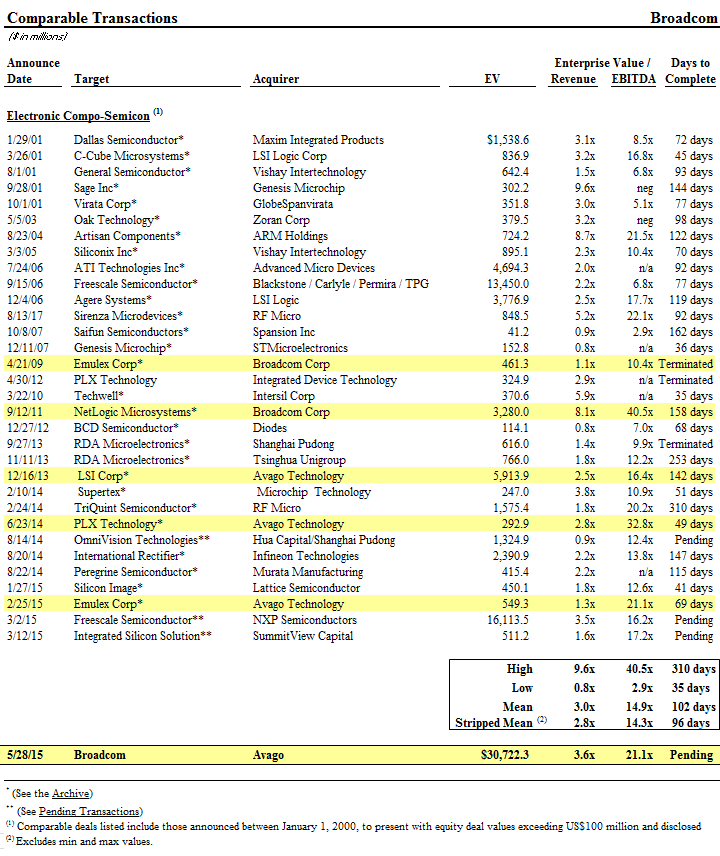Select LSI Corp highlighted target
720x856 pixels.
[103, 475]
